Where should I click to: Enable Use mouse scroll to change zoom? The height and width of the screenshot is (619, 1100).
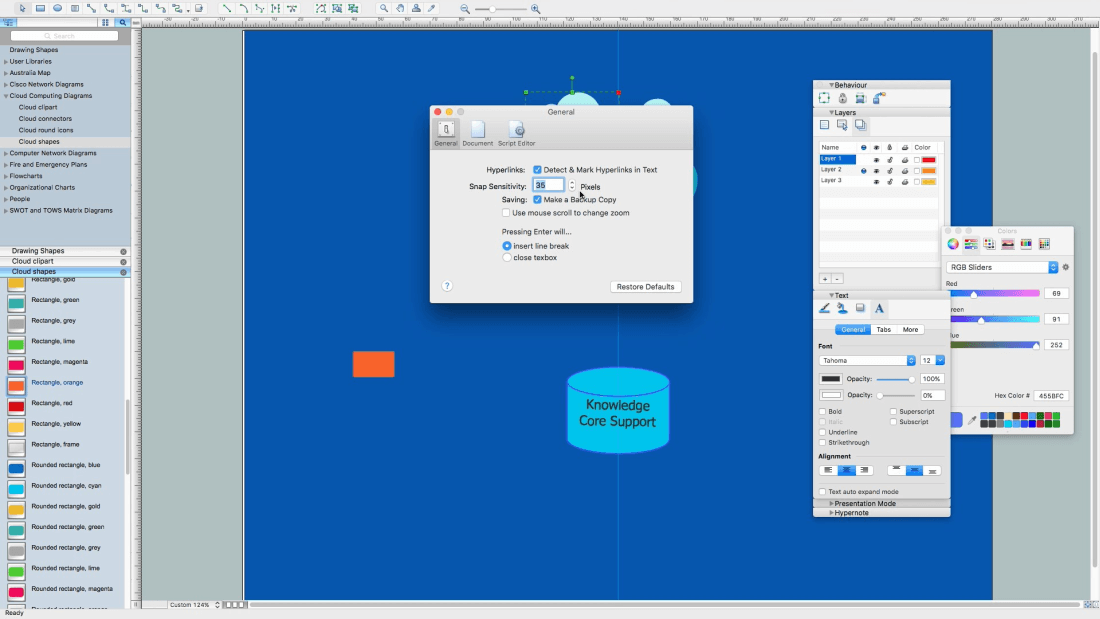(506, 213)
